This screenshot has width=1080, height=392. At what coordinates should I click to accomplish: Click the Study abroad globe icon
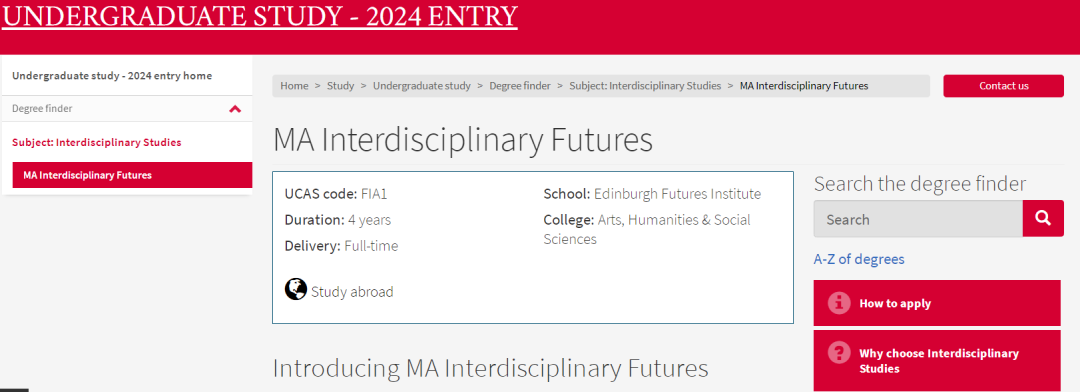[295, 289]
